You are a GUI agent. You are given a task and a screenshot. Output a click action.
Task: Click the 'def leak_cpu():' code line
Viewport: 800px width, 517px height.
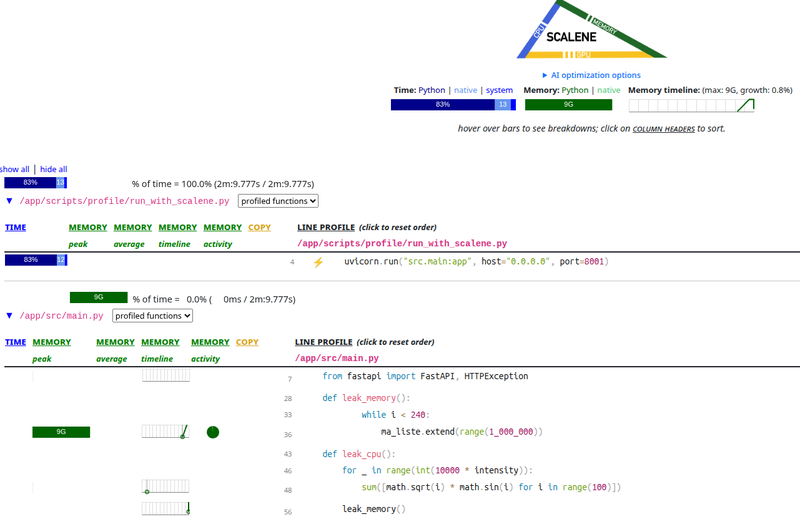click(x=359, y=454)
